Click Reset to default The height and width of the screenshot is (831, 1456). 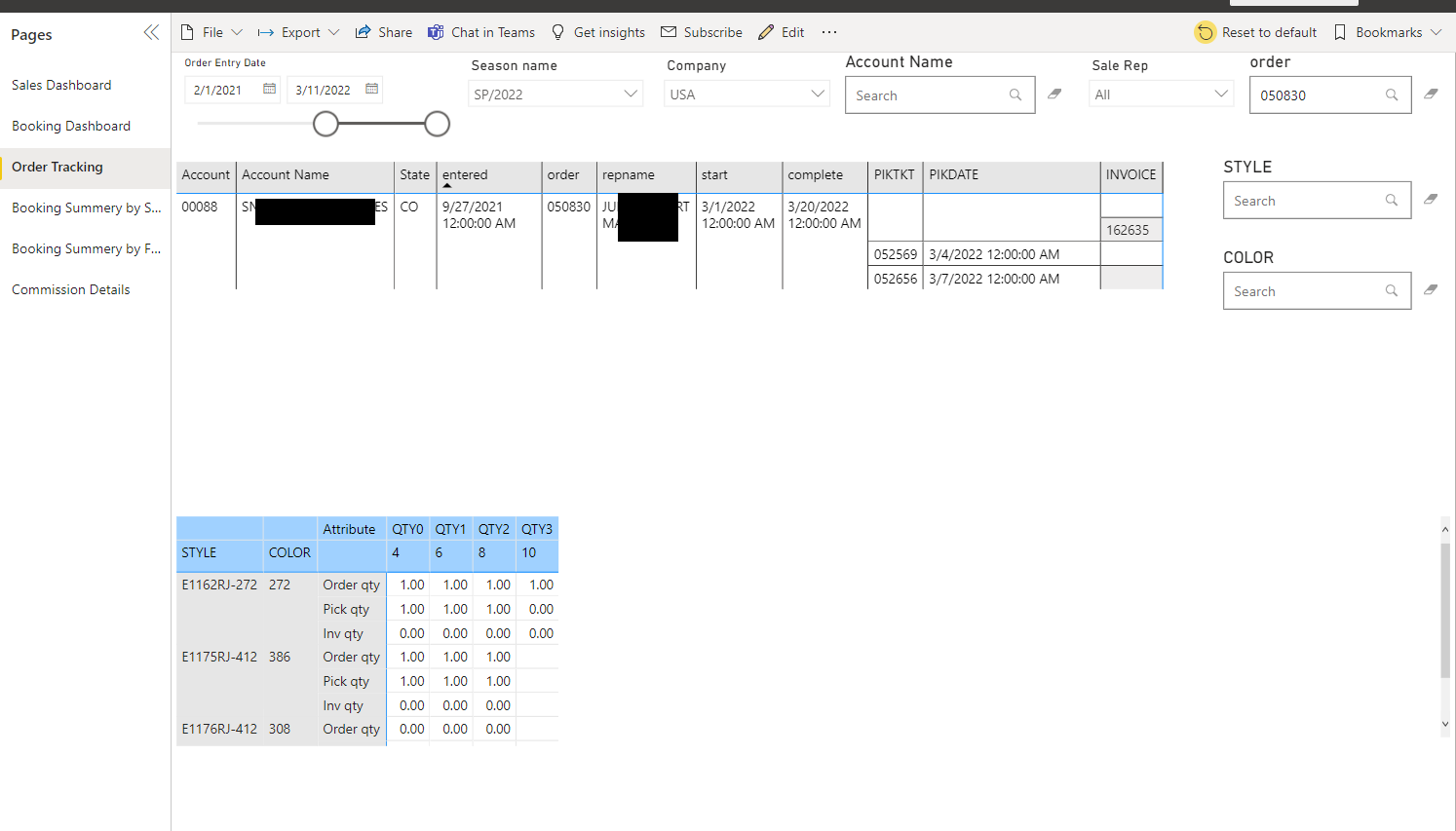(x=1255, y=32)
